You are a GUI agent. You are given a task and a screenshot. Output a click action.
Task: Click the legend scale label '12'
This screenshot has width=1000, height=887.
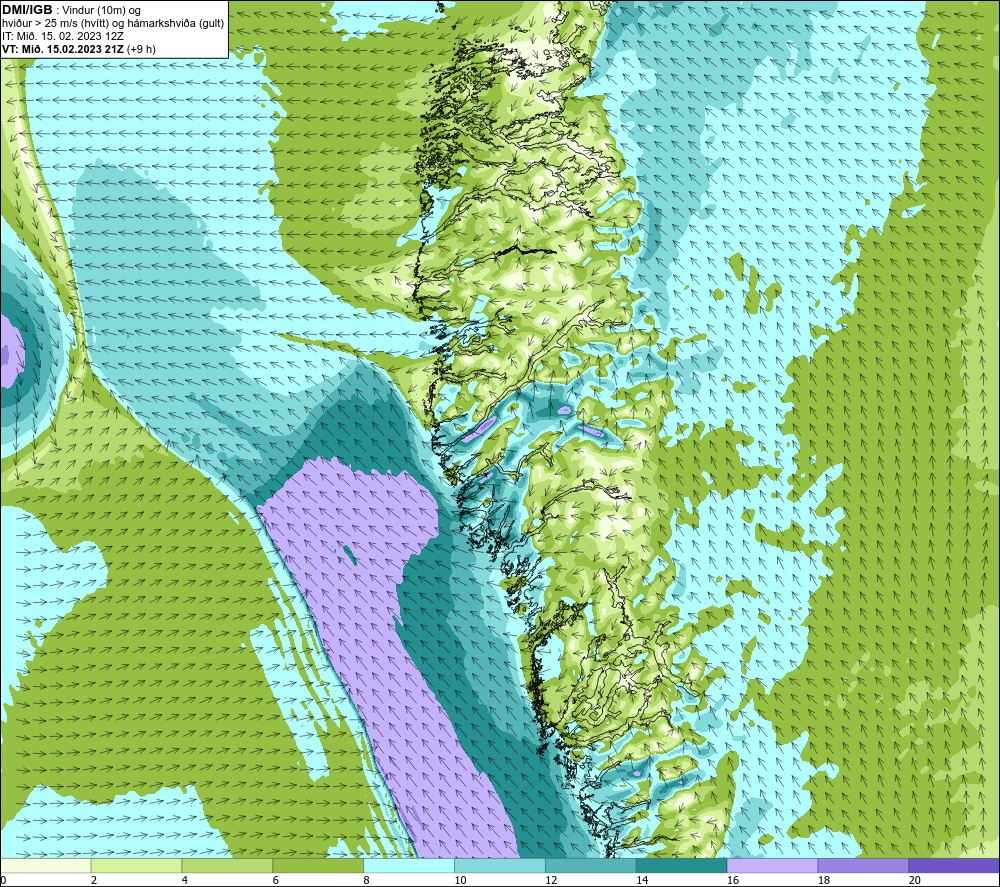coord(551,880)
